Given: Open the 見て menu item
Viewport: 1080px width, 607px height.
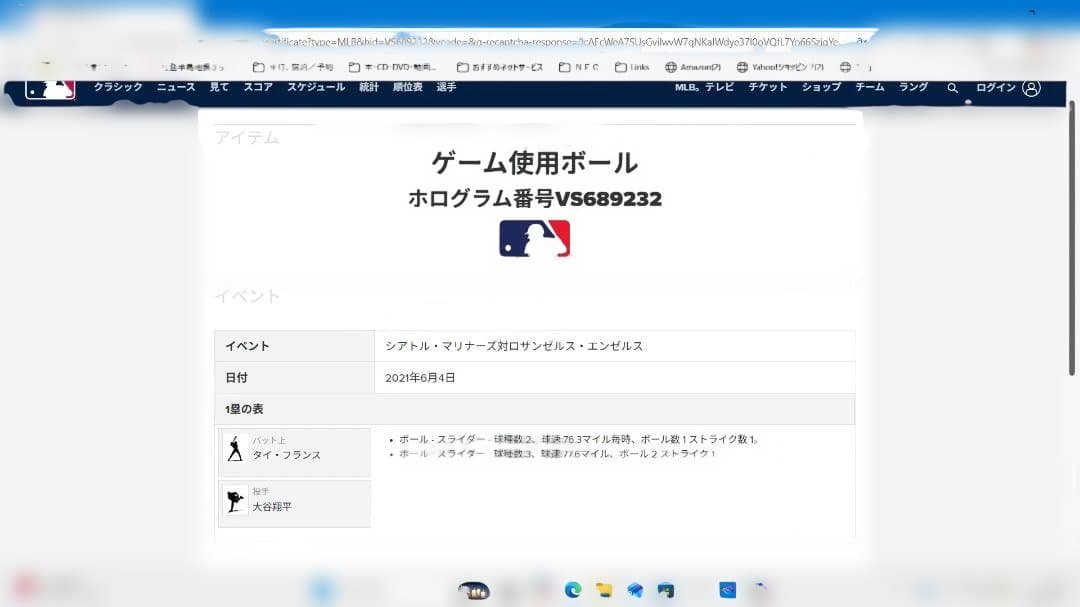Looking at the screenshot, I should point(219,87).
